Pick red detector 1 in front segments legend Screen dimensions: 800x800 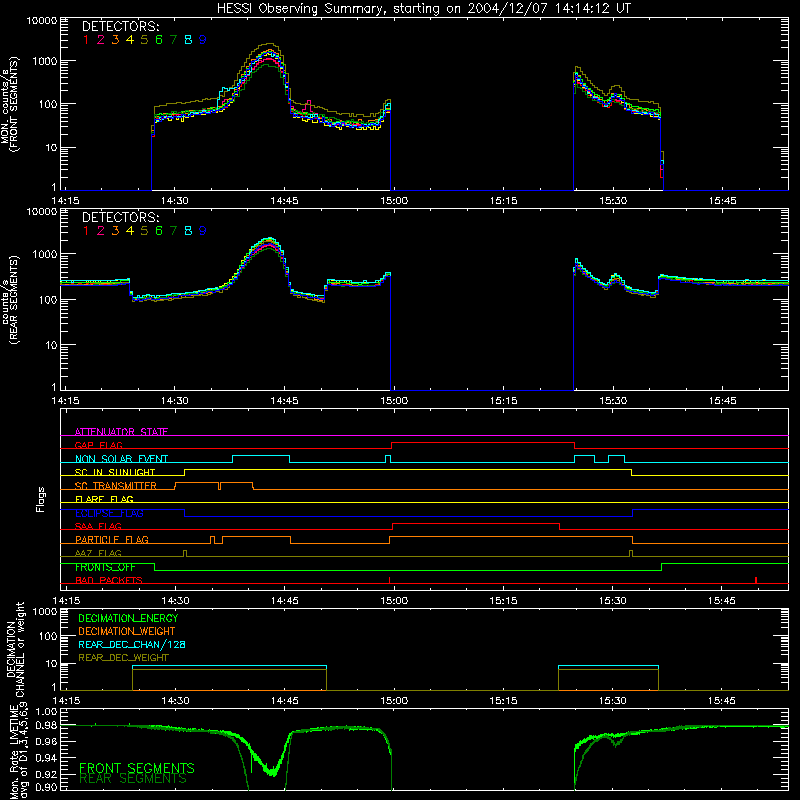click(x=86, y=40)
